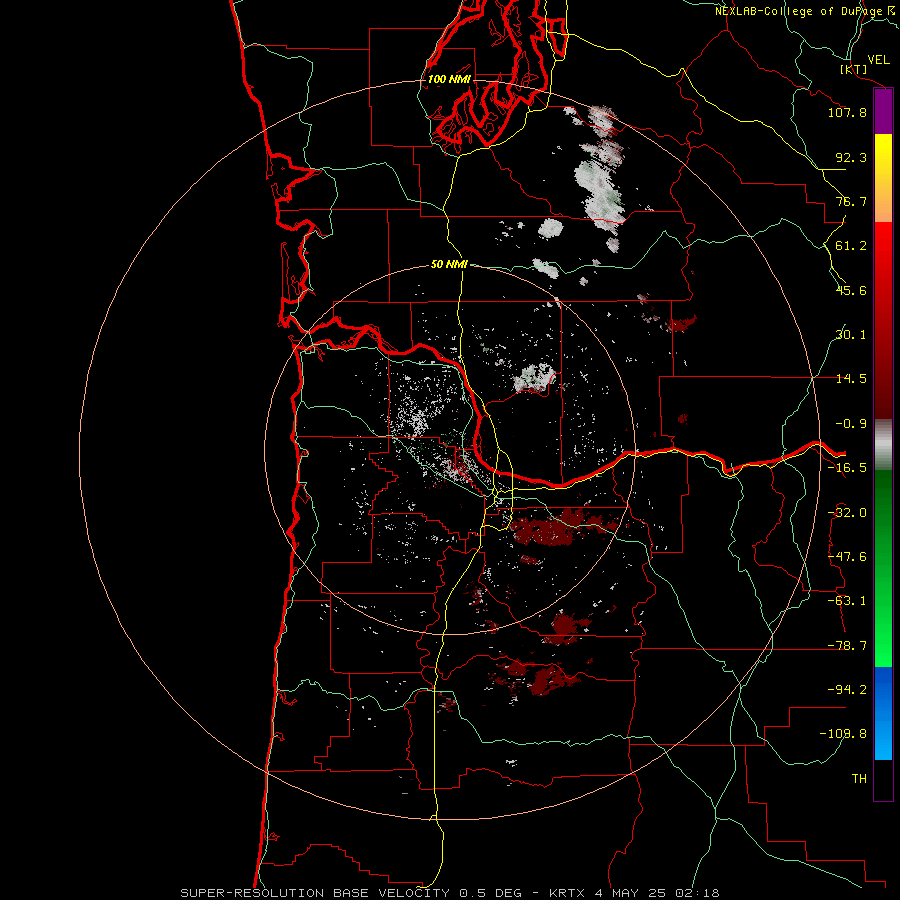Screen dimensions: 900x900
Task: Click the KRTX station identifier in caption
Action: point(567,893)
